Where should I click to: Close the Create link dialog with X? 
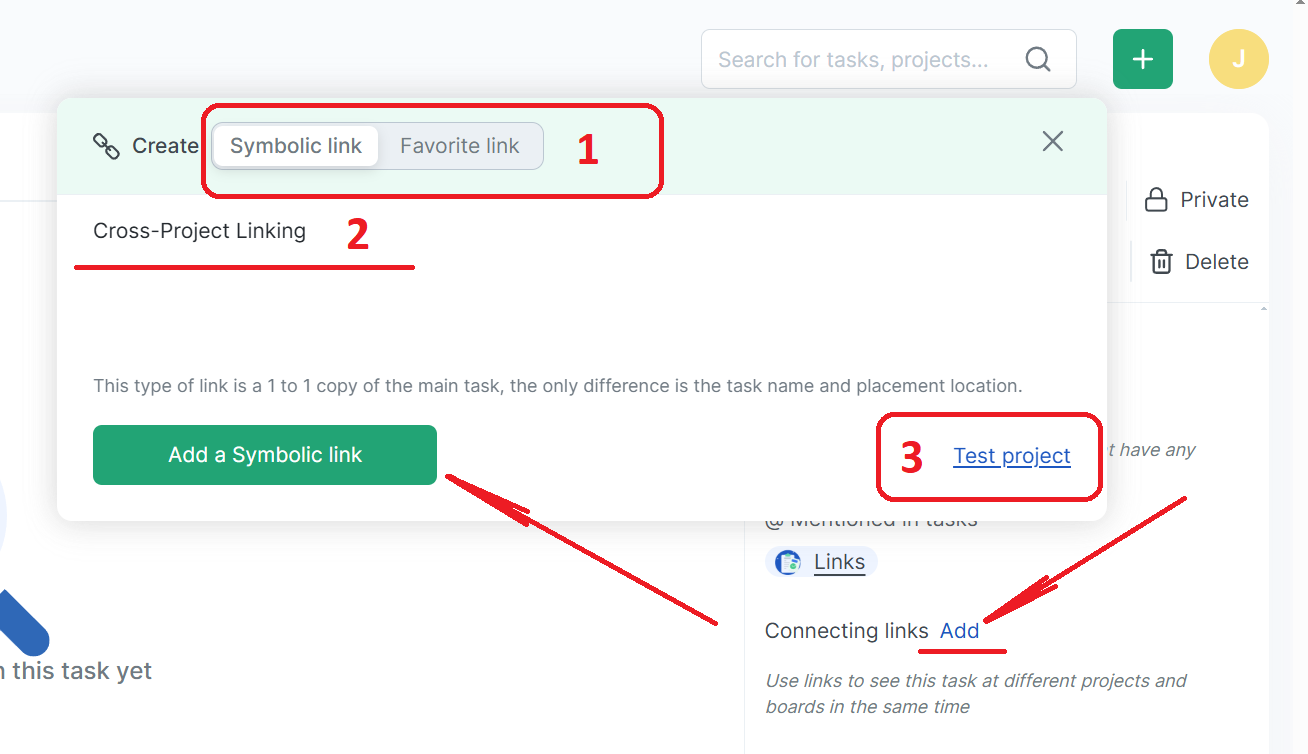pyautogui.click(x=1052, y=142)
